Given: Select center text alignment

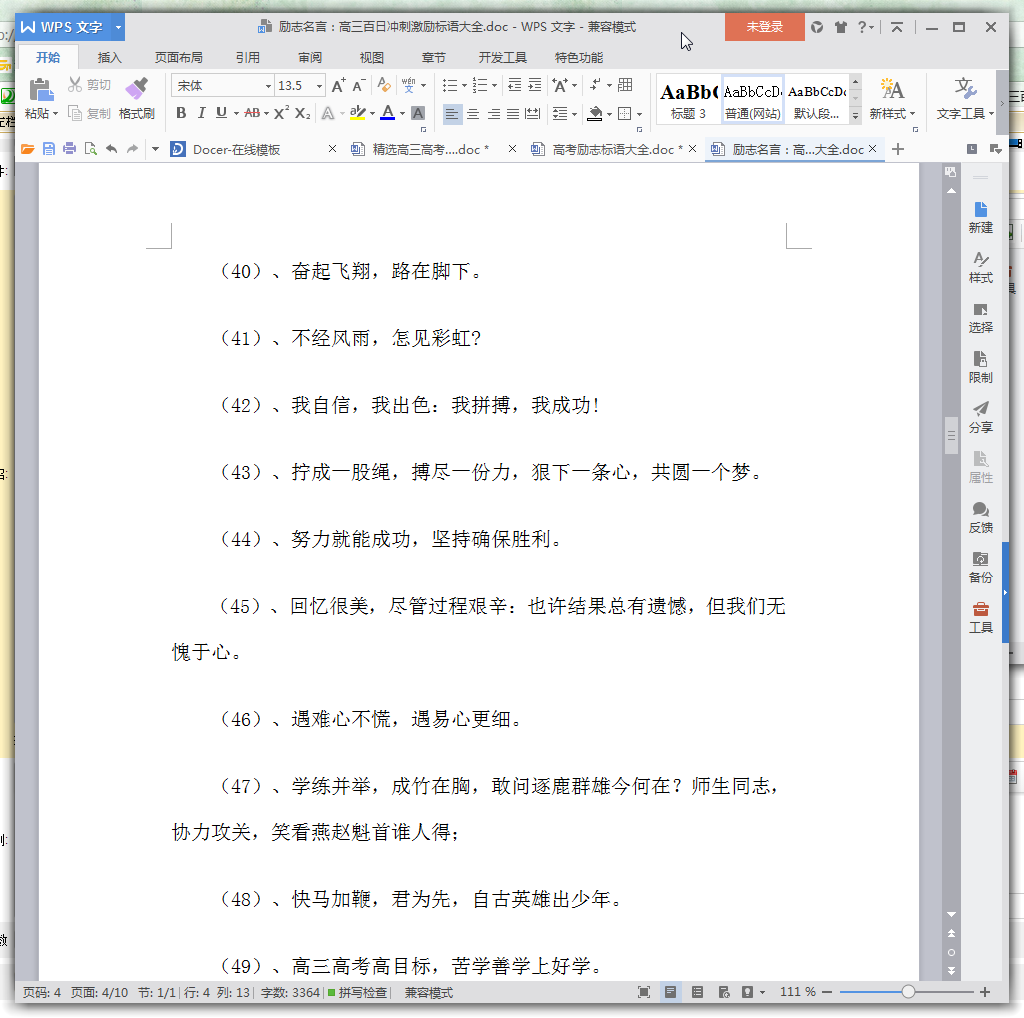Looking at the screenshot, I should point(473,114).
